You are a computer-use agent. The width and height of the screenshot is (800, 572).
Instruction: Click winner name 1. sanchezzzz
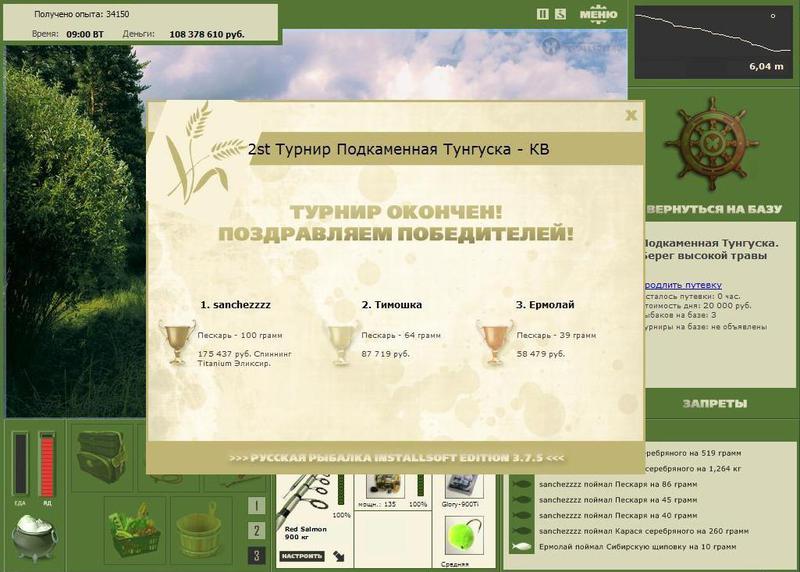click(x=235, y=305)
